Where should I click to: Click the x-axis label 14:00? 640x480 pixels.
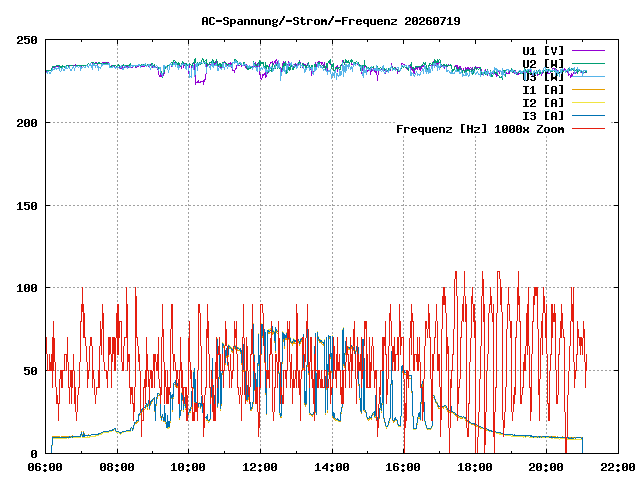point(332,467)
